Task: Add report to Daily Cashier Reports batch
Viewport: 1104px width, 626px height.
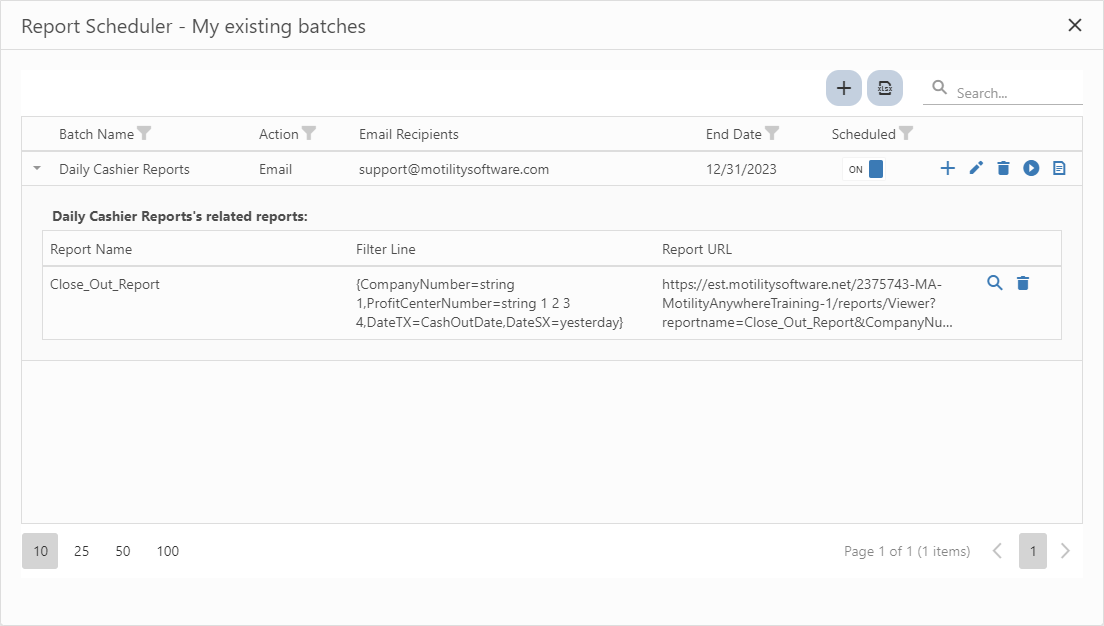Action: pos(948,168)
